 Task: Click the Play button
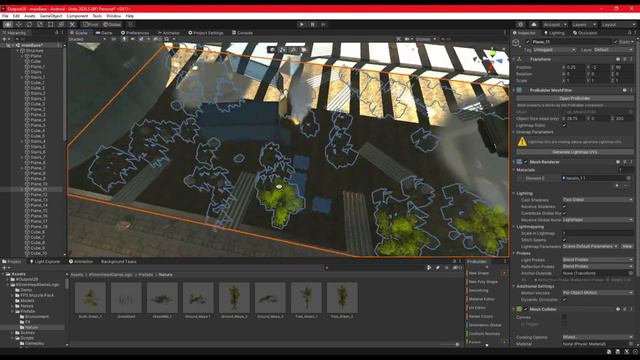tap(302, 24)
